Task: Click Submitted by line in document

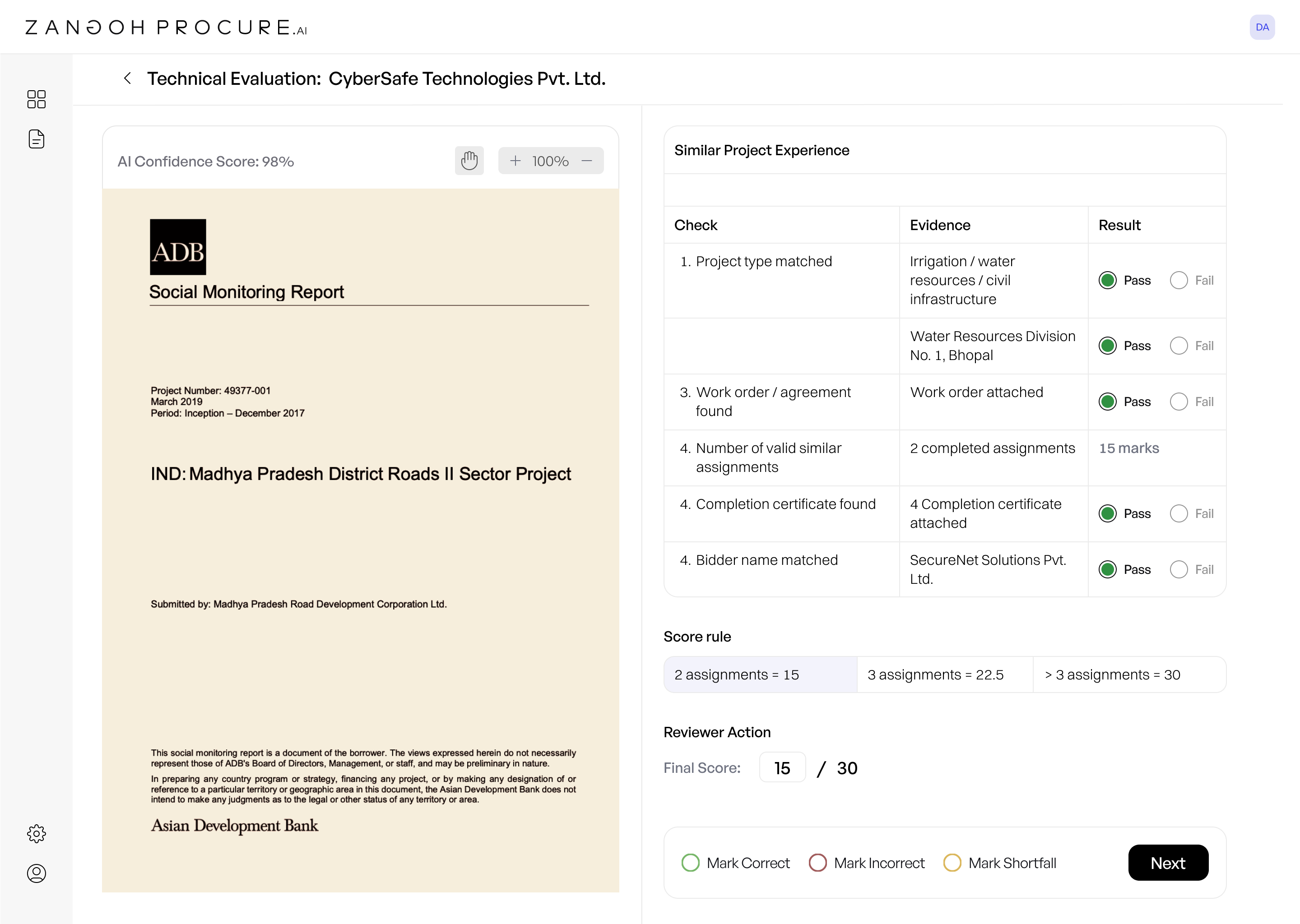Action: tap(298, 604)
